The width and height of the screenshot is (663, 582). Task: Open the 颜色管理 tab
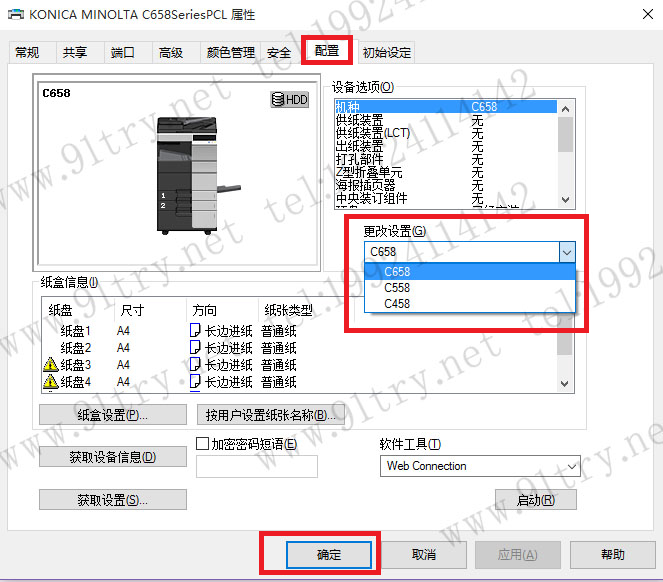click(230, 53)
